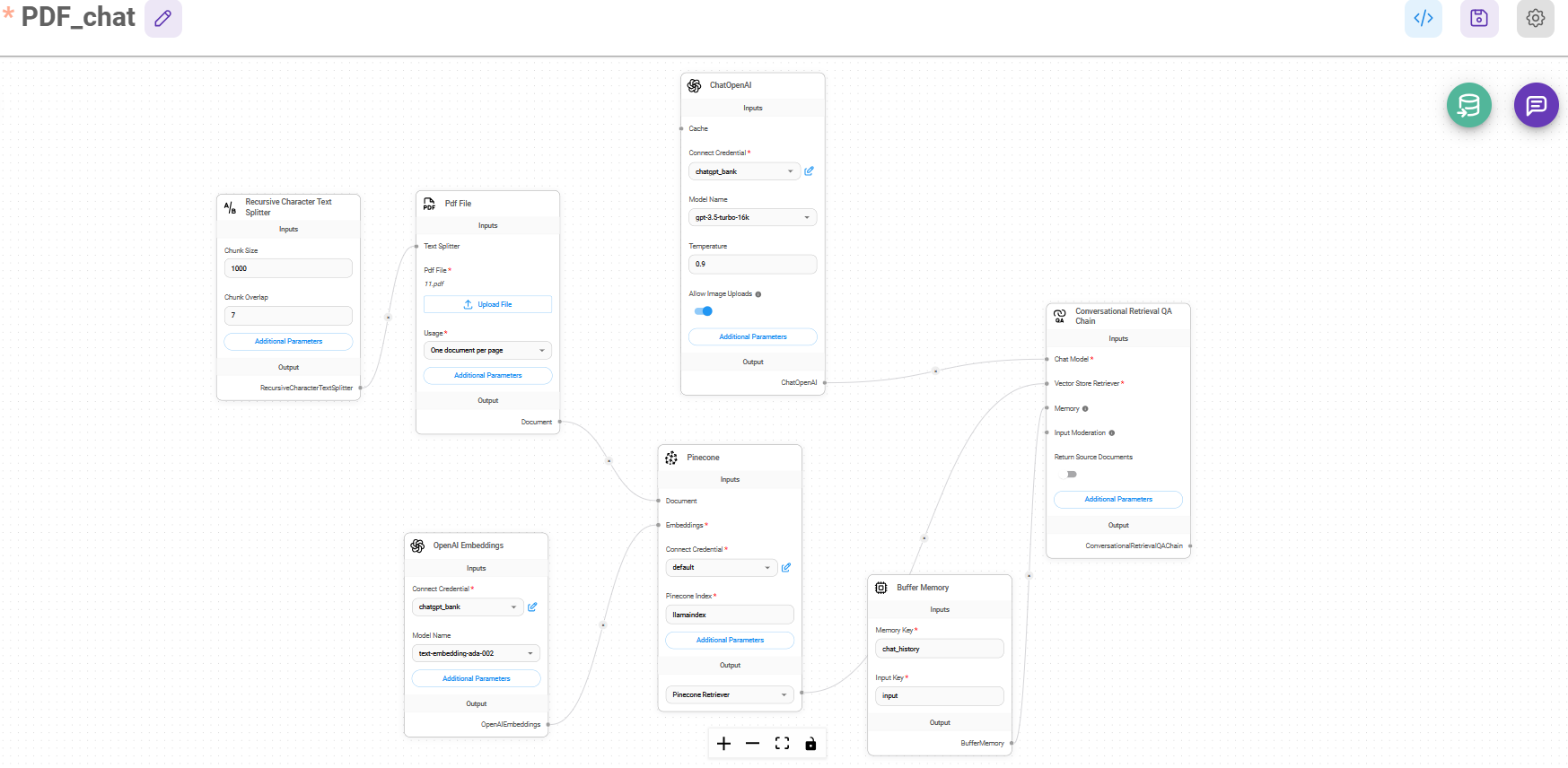1568x768 pixels.
Task: Edit ChatOpenAI credential chatgpt_bank pencil icon
Action: (809, 170)
